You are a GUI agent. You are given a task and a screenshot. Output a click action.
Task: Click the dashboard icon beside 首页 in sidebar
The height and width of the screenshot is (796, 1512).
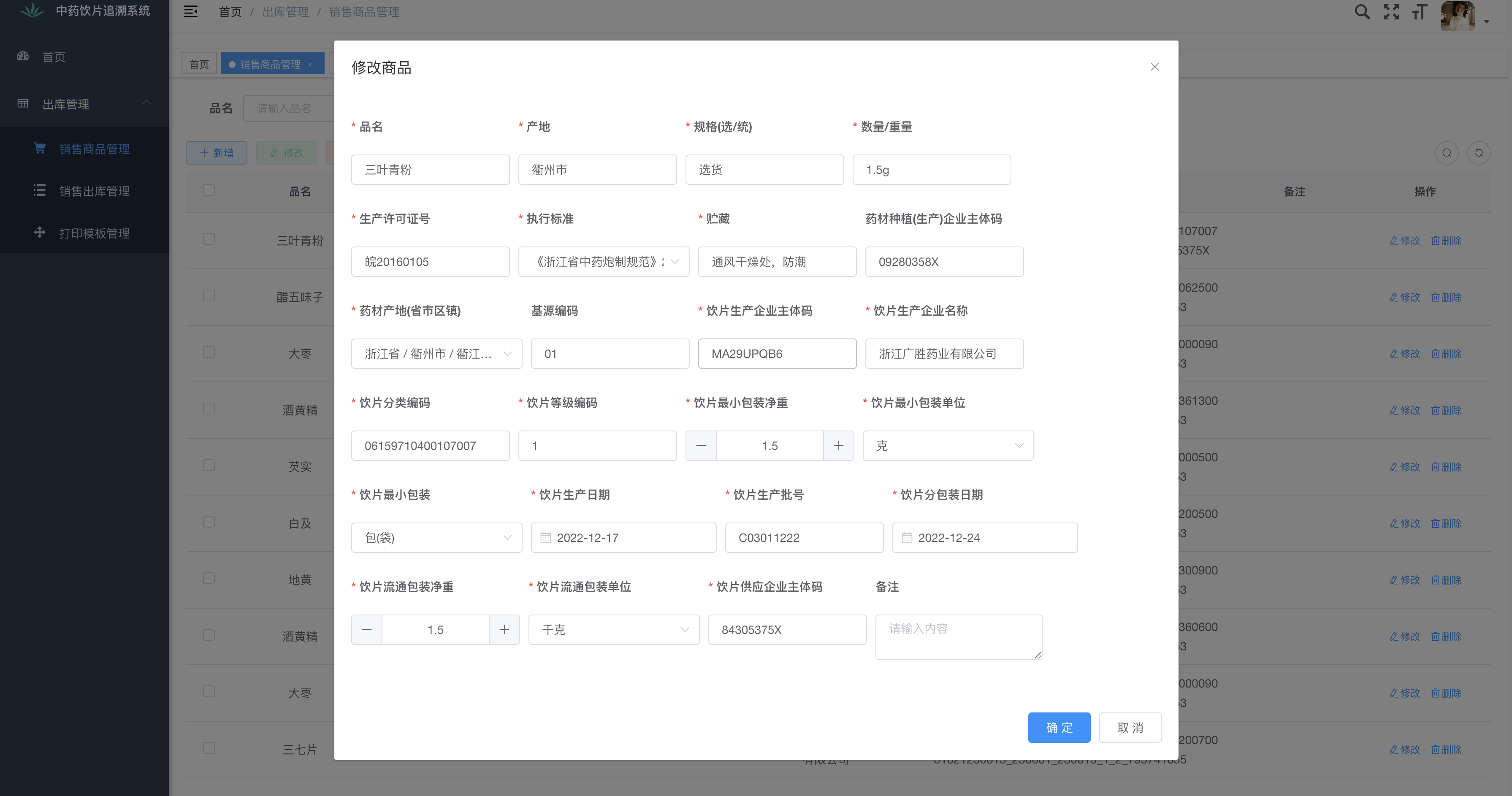tap(23, 57)
